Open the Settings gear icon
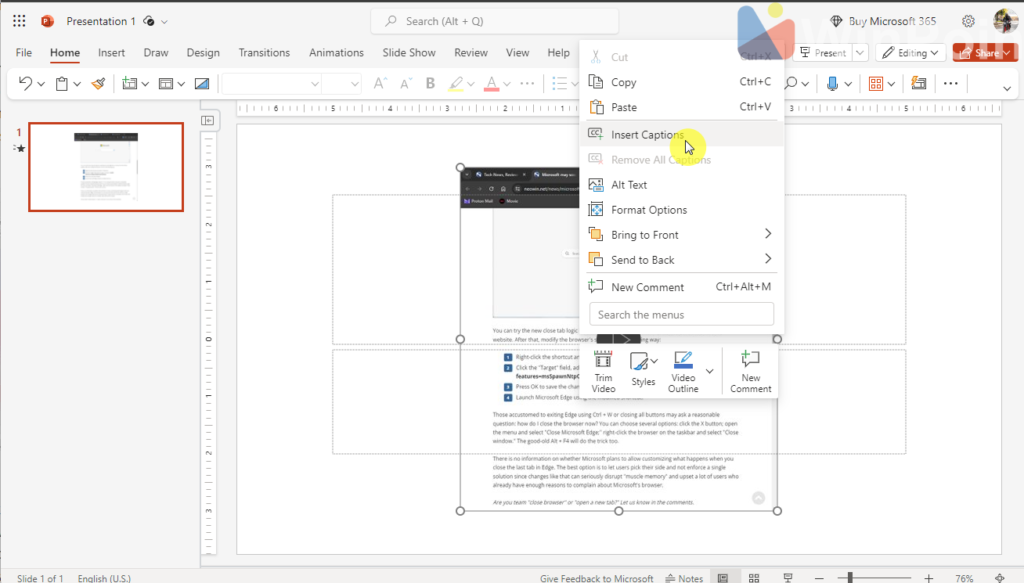The image size is (1024, 583). click(x=968, y=21)
